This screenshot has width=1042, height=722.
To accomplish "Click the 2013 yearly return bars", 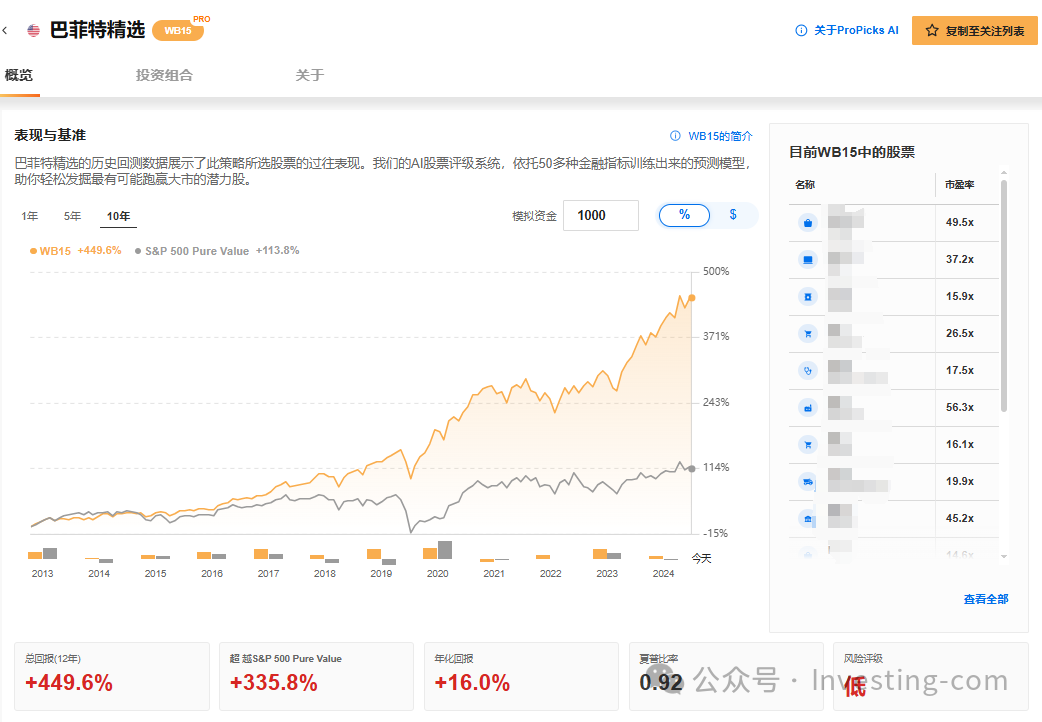I will pos(43,553).
